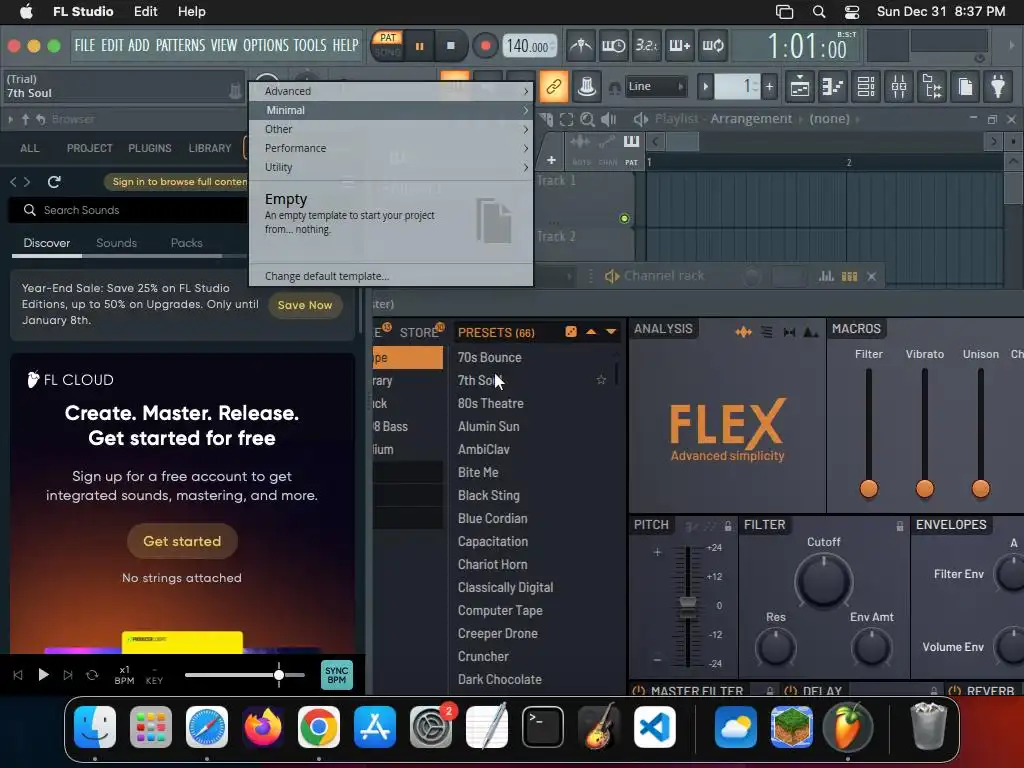Click Change default template...
Screen dimensions: 1024x768
point(327,276)
